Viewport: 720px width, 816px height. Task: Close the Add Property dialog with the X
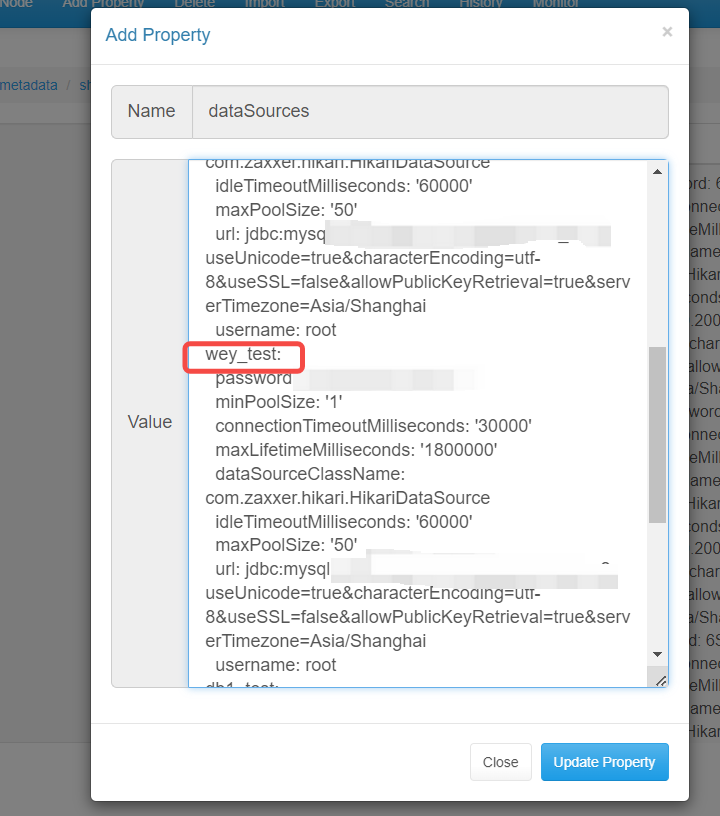click(x=667, y=32)
